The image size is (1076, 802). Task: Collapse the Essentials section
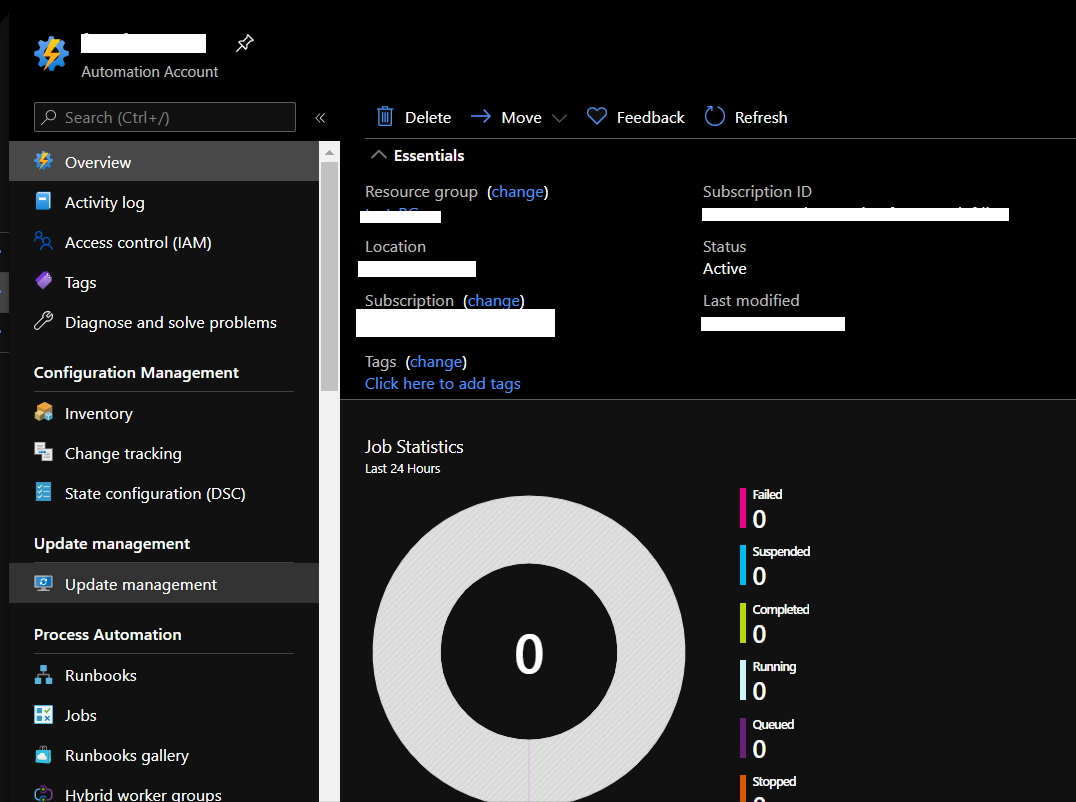(x=379, y=155)
